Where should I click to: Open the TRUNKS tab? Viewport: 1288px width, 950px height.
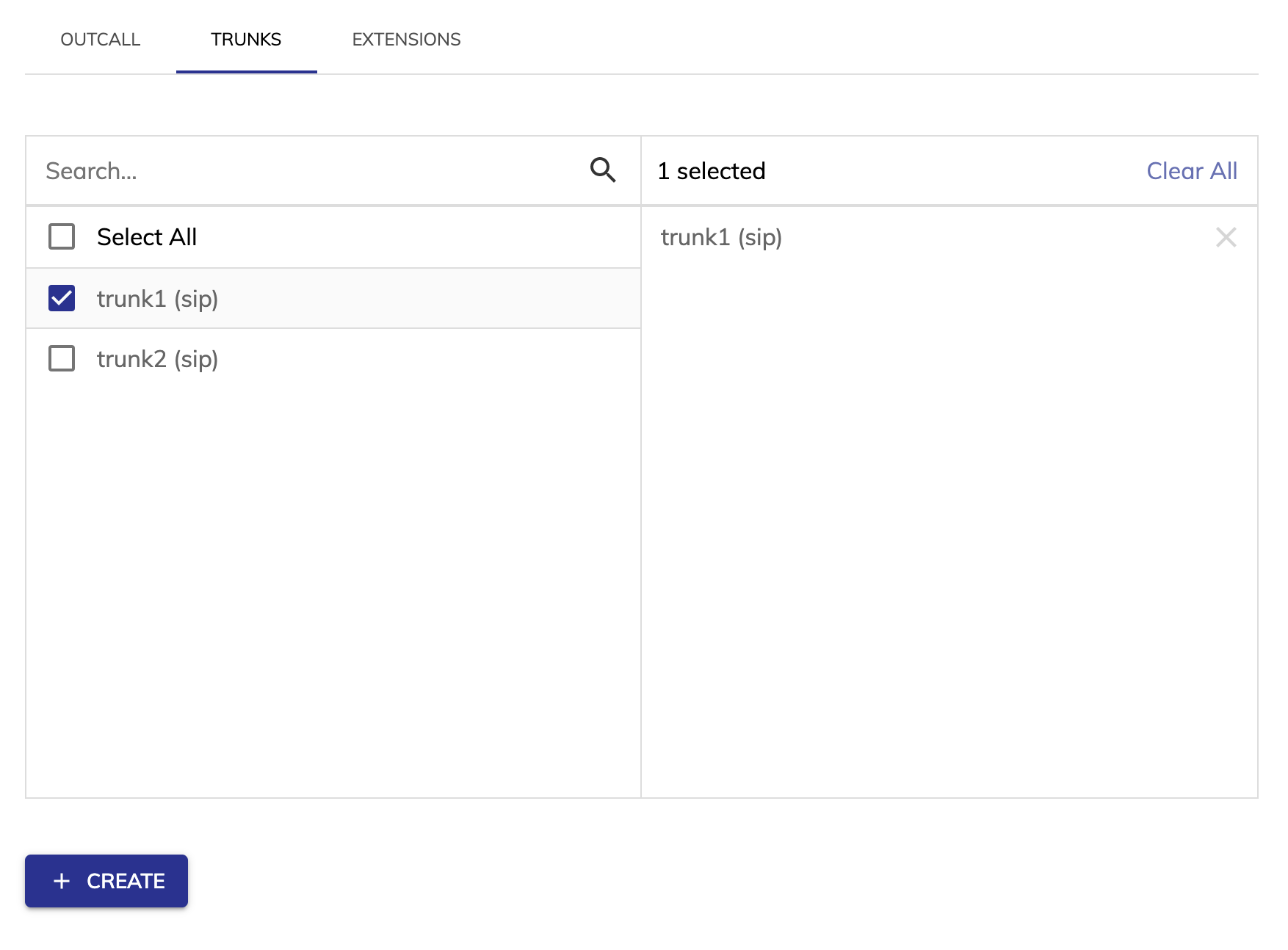click(246, 40)
